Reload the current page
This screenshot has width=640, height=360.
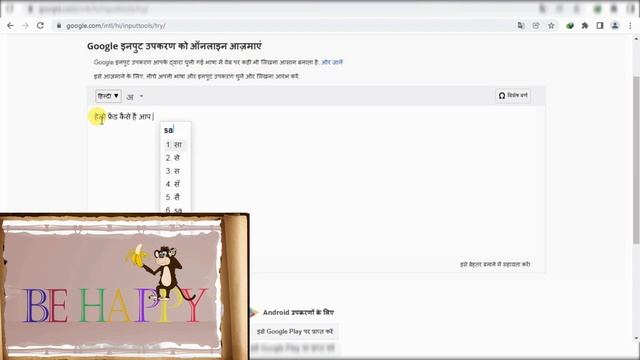coord(40,26)
